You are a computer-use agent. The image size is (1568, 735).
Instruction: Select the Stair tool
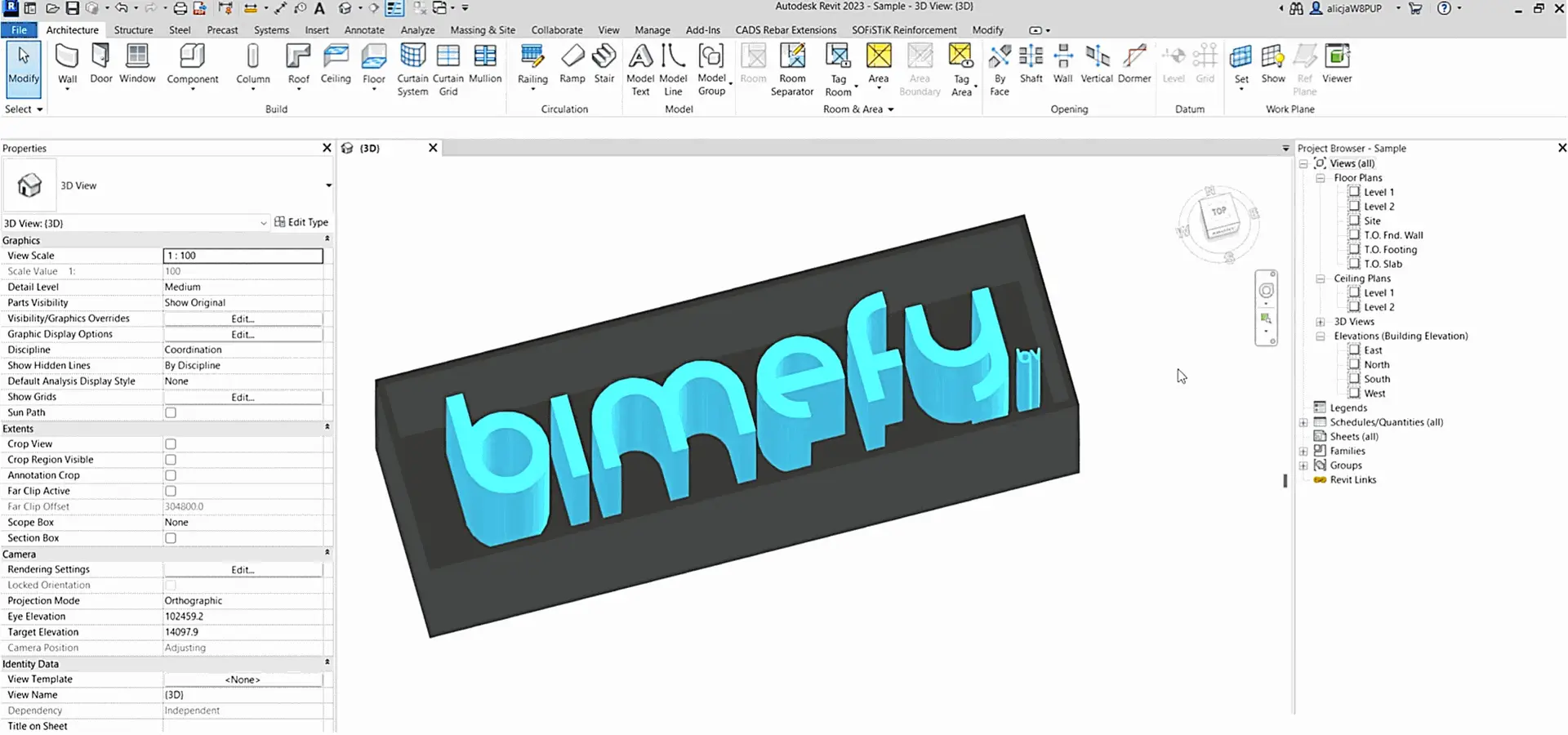click(x=604, y=64)
